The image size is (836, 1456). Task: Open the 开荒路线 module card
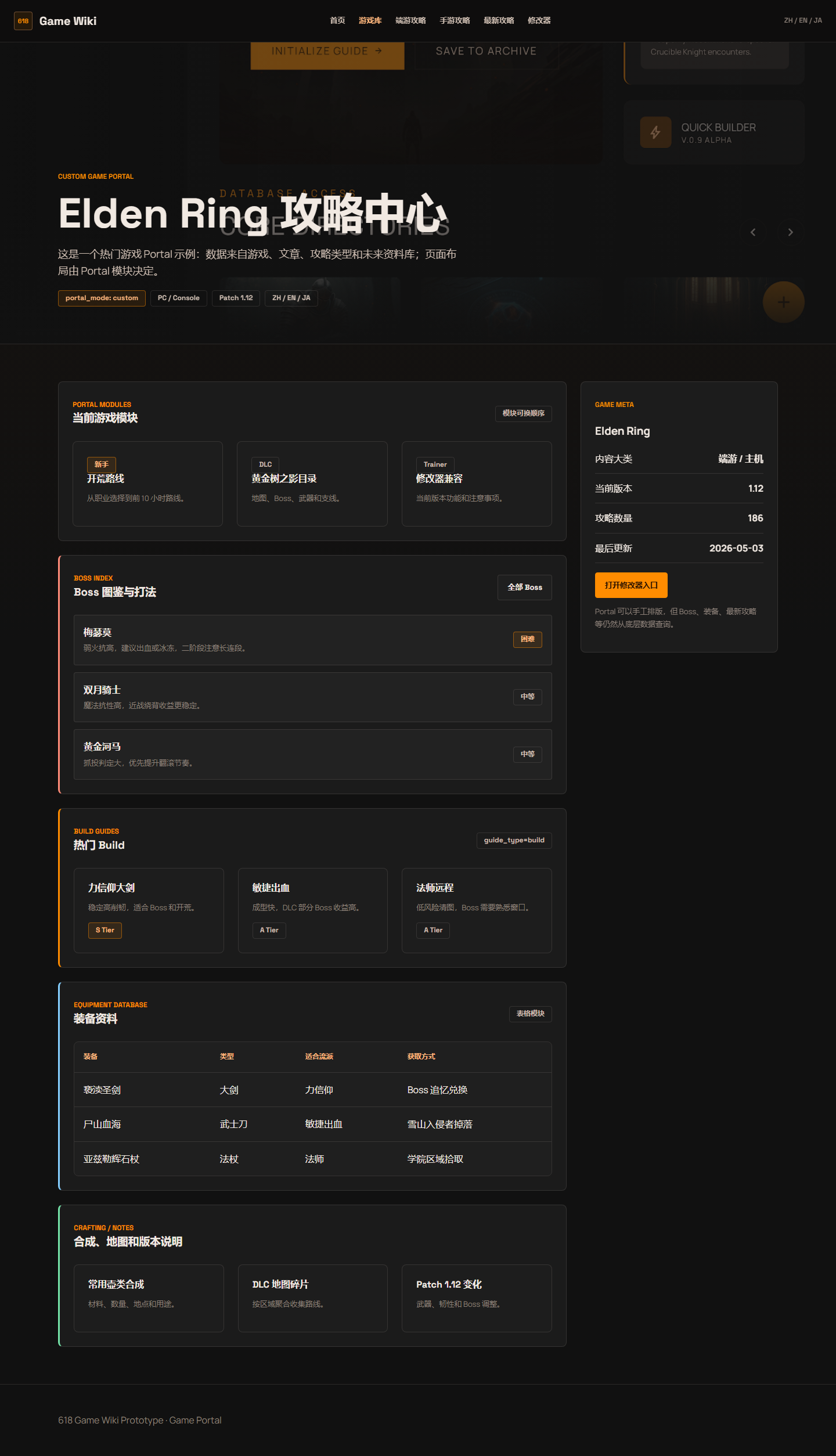pos(147,484)
